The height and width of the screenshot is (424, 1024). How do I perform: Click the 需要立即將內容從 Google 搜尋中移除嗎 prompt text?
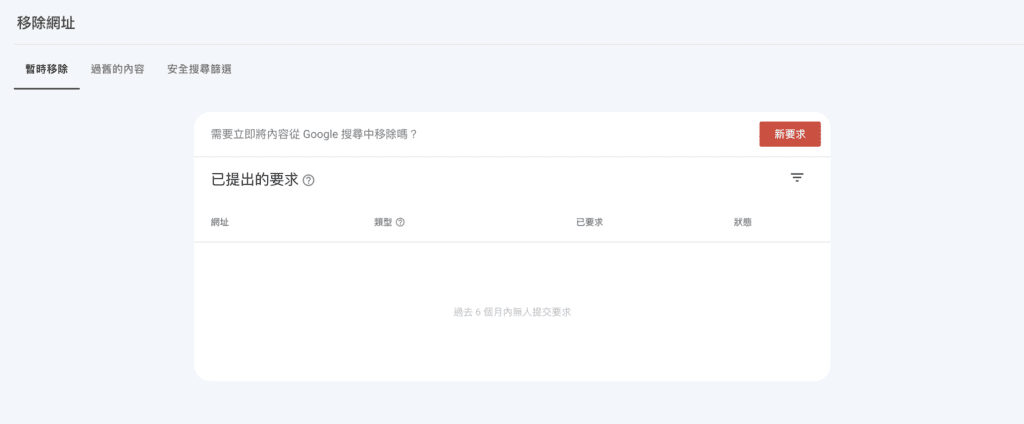tap(313, 134)
